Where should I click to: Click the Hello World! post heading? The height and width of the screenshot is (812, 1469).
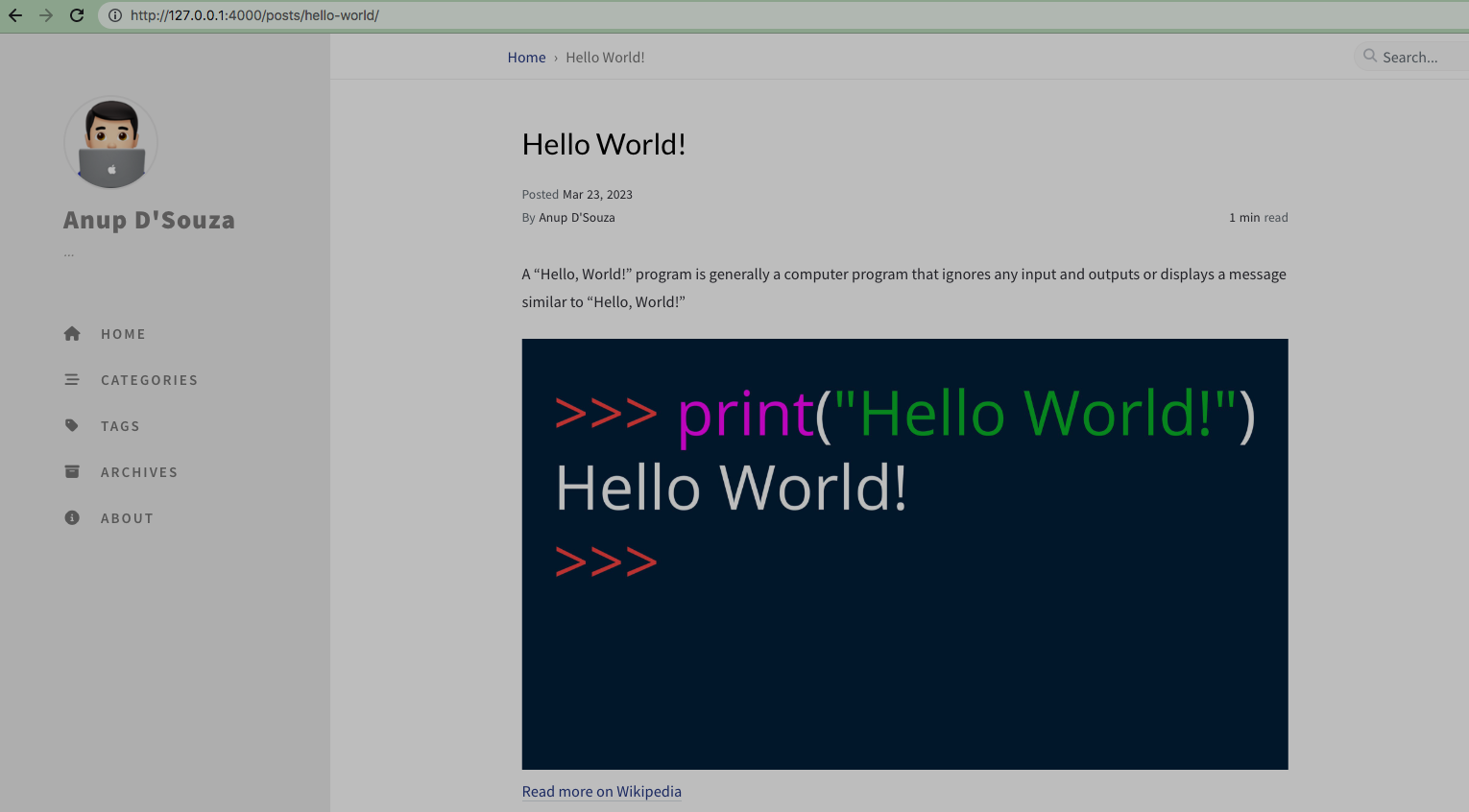604,145
